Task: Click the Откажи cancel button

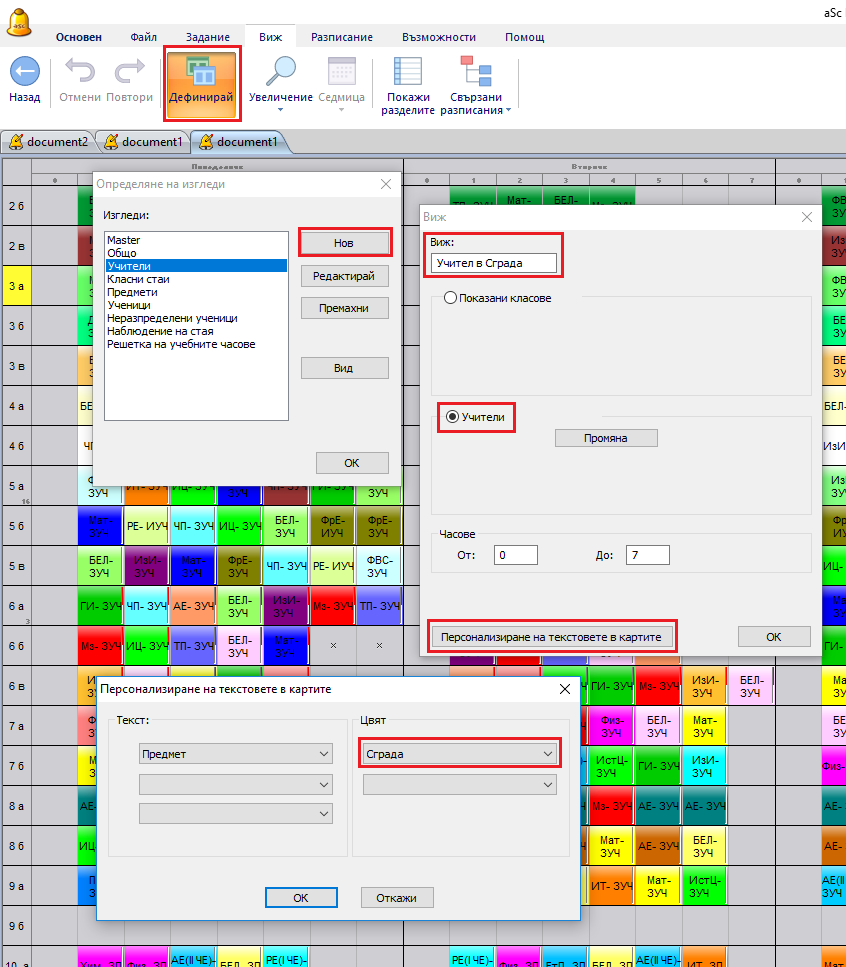Action: click(x=397, y=898)
